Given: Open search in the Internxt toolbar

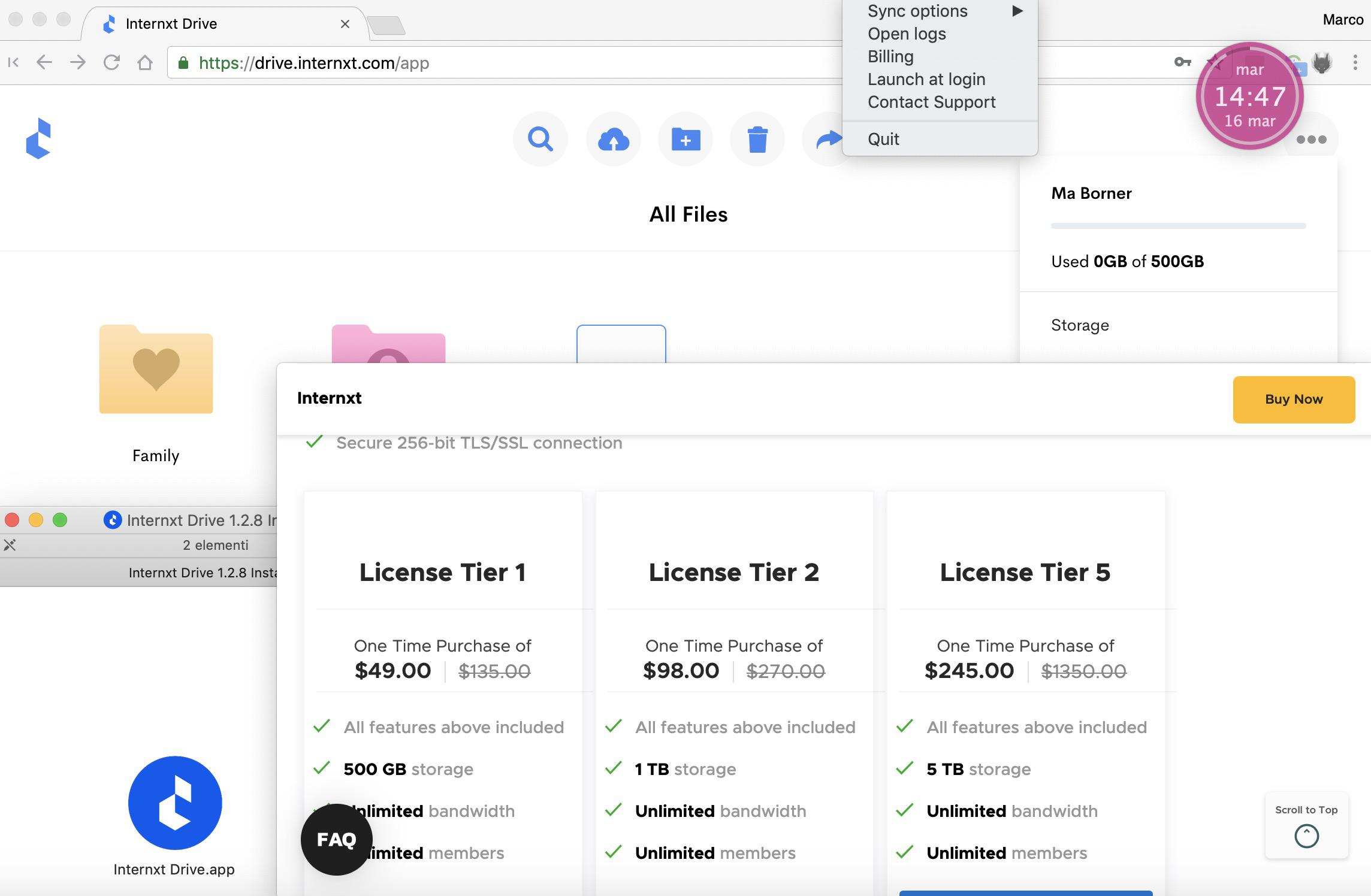Looking at the screenshot, I should [x=540, y=139].
